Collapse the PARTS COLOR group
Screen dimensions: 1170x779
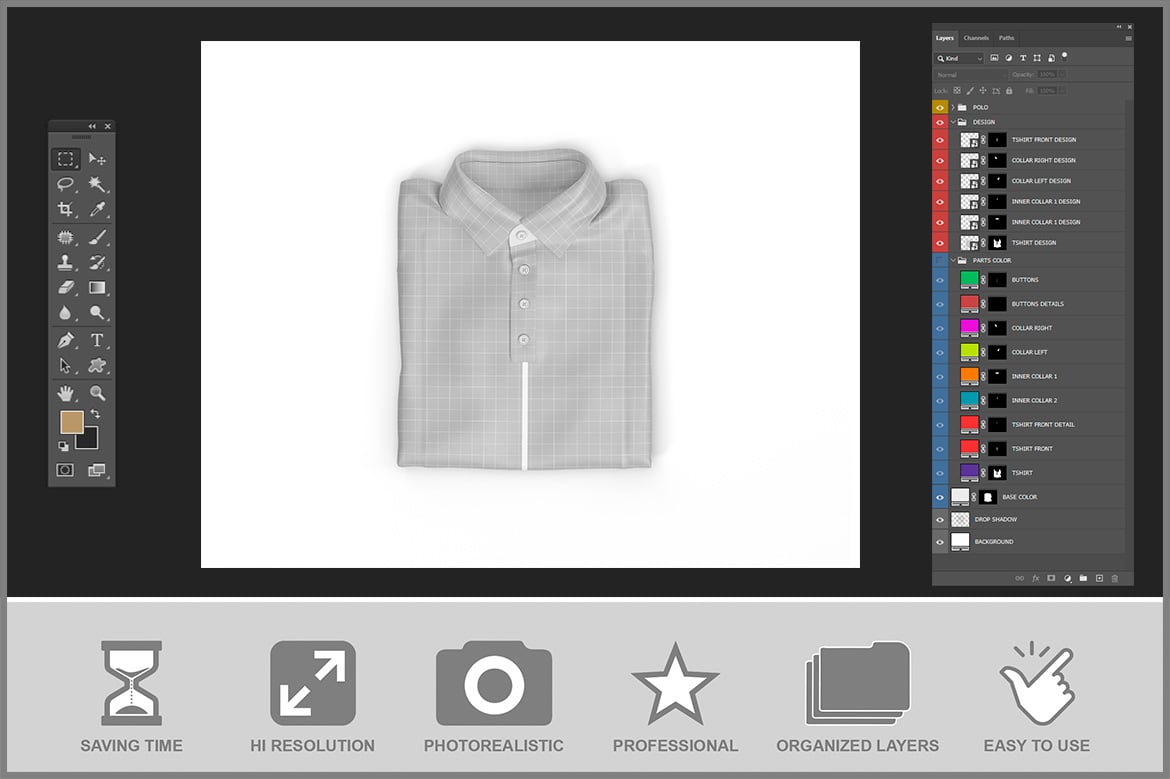[953, 260]
